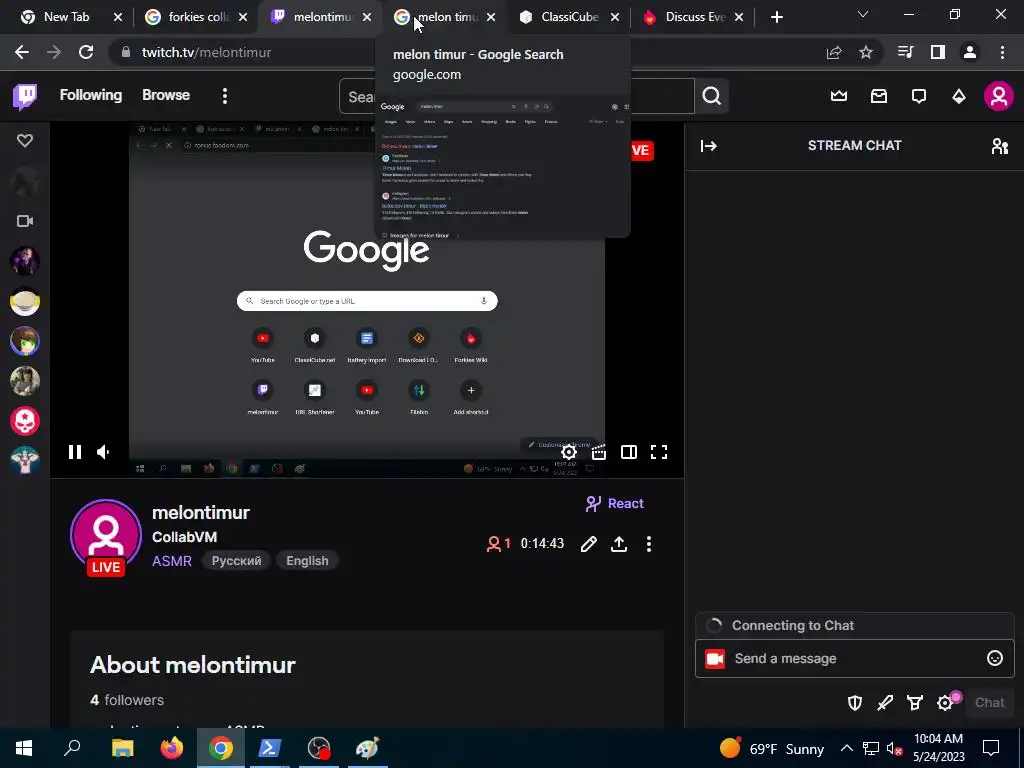Open the stream three-dot options menu
This screenshot has height=768, width=1024.
648,544
